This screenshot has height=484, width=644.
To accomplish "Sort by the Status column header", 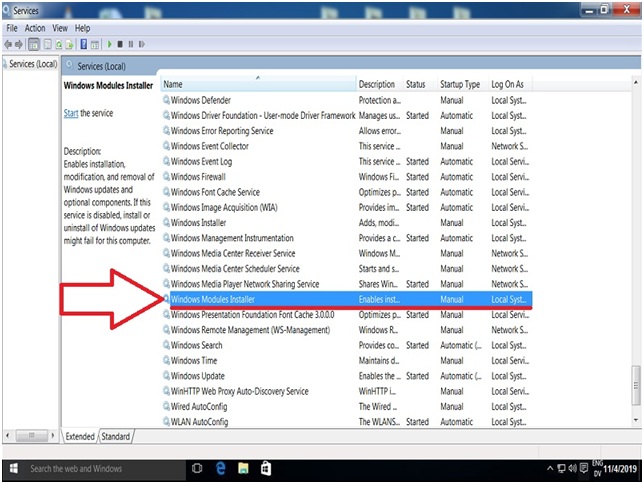I will 419,84.
